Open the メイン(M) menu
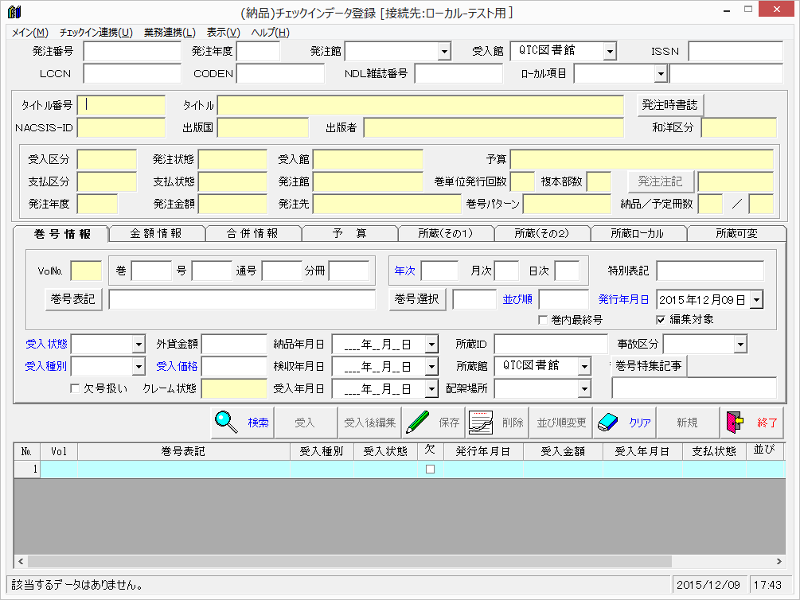The image size is (800, 600). (x=30, y=33)
